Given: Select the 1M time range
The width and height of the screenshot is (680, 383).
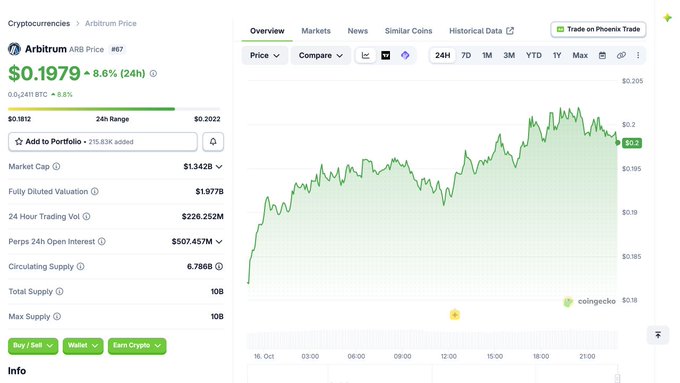Looking at the screenshot, I should [487, 56].
